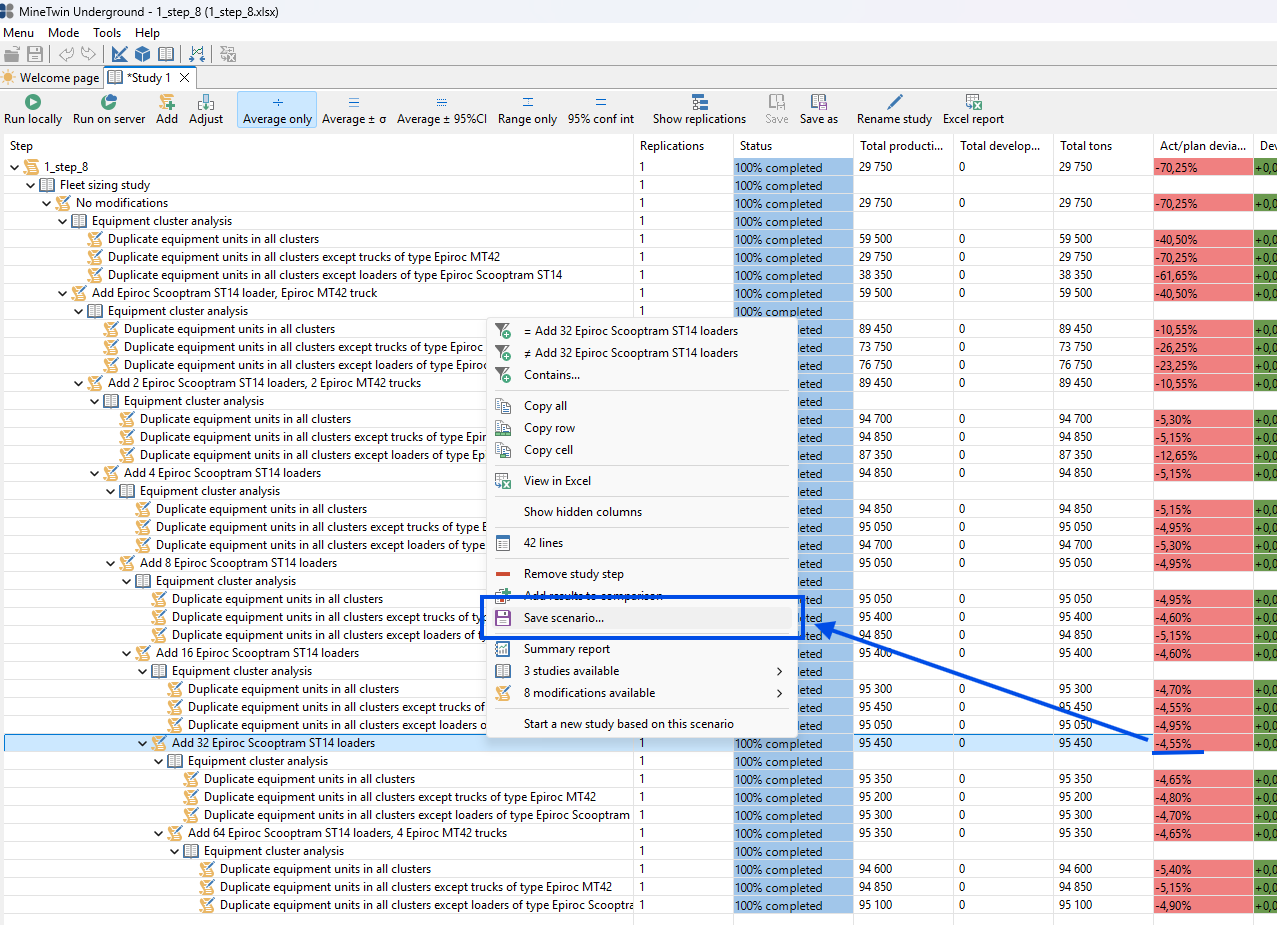The width and height of the screenshot is (1277, 925).
Task: Switch to Welcome page tab
Action: tap(51, 77)
